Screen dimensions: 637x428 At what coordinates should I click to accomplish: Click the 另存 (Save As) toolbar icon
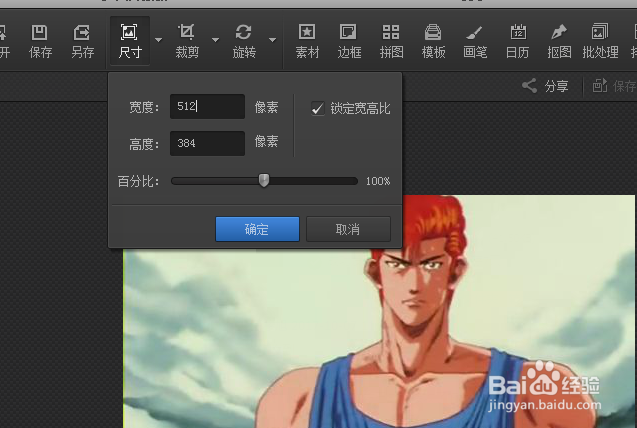[x=82, y=41]
